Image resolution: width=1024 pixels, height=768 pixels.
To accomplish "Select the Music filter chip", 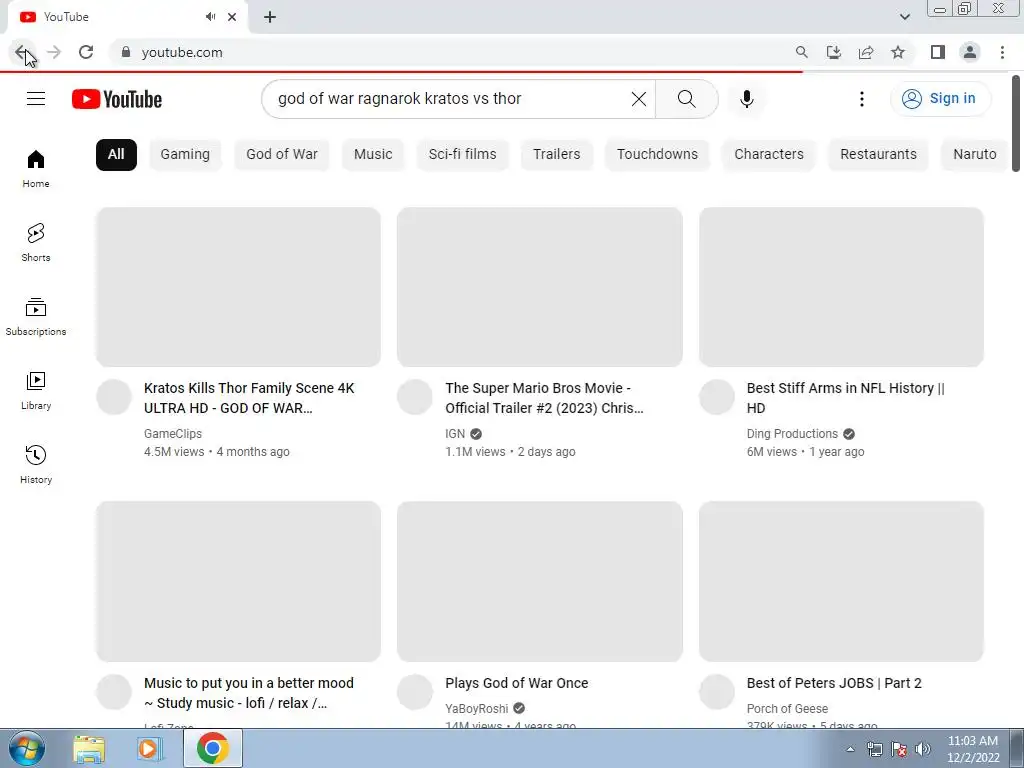I will 373,155.
